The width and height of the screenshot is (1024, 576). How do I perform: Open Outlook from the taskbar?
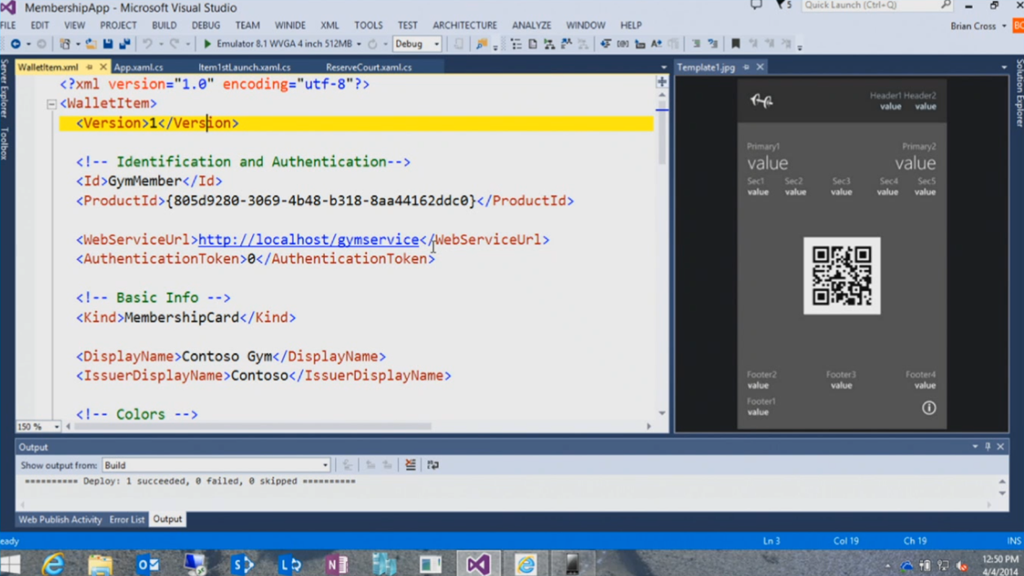point(147,564)
